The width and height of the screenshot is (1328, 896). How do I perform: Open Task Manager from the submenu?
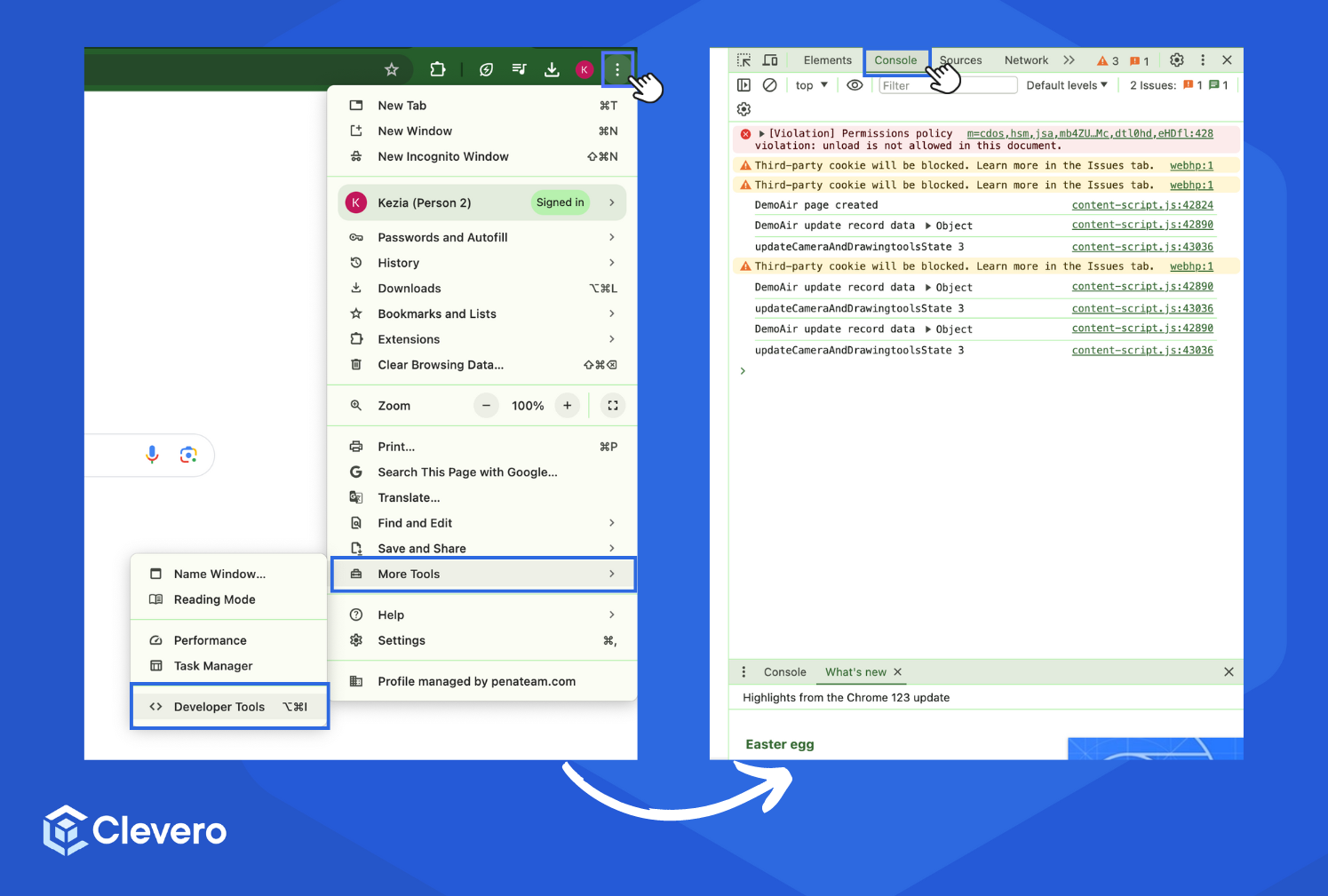[229, 666]
